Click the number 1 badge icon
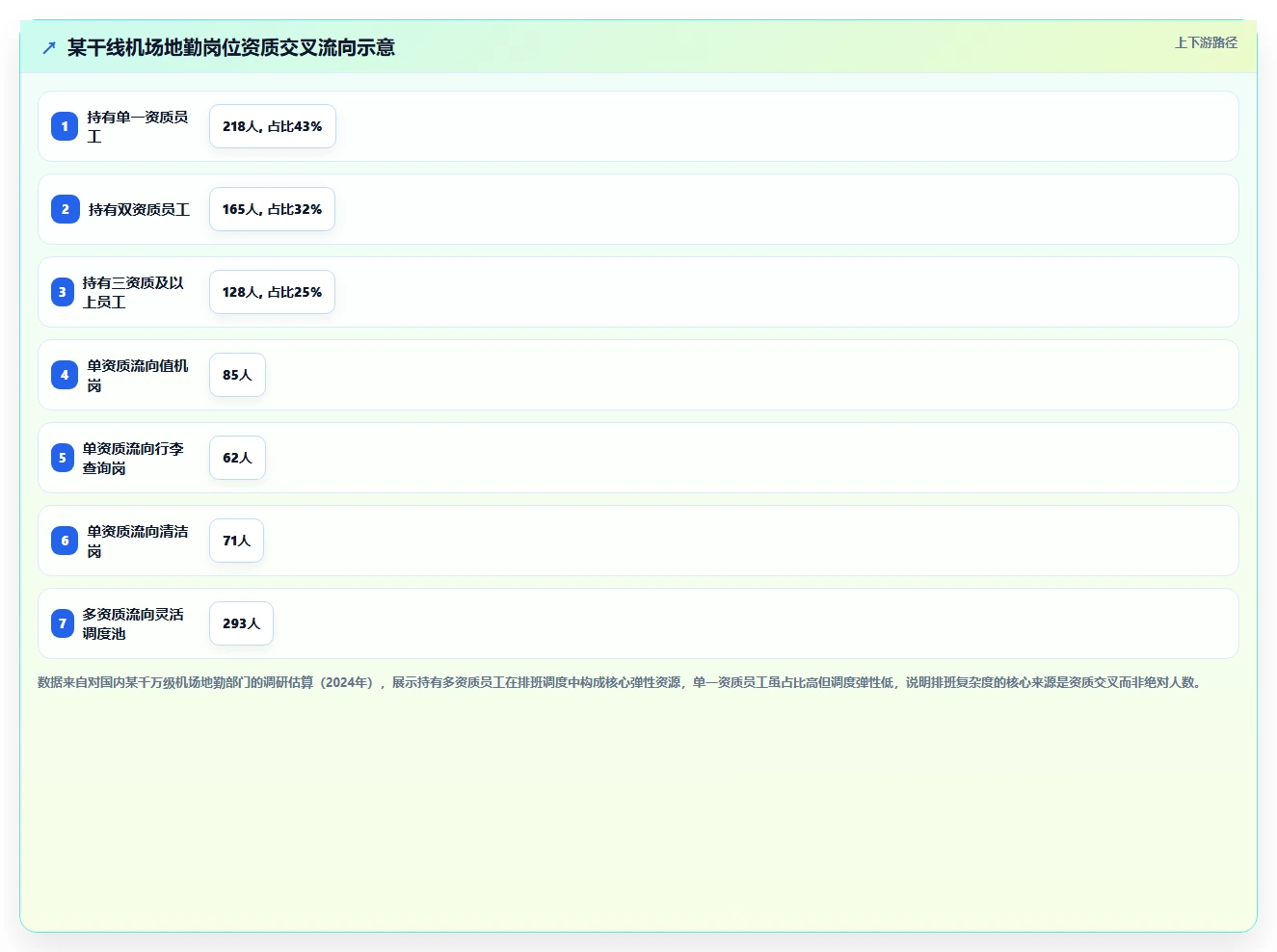The image size is (1277, 952). click(x=65, y=126)
